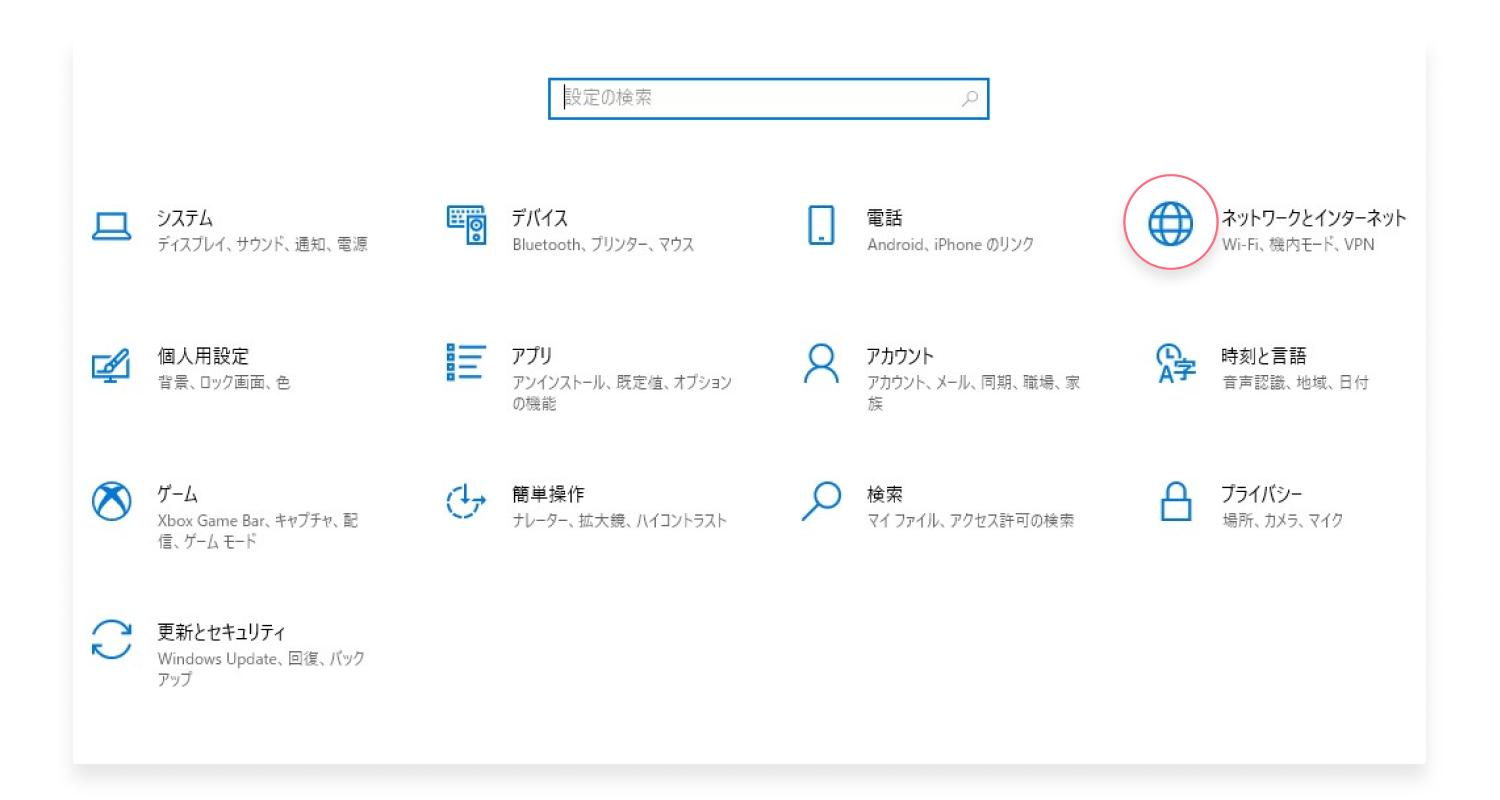
Task: Click the 電話 phone icon
Action: tap(821, 225)
